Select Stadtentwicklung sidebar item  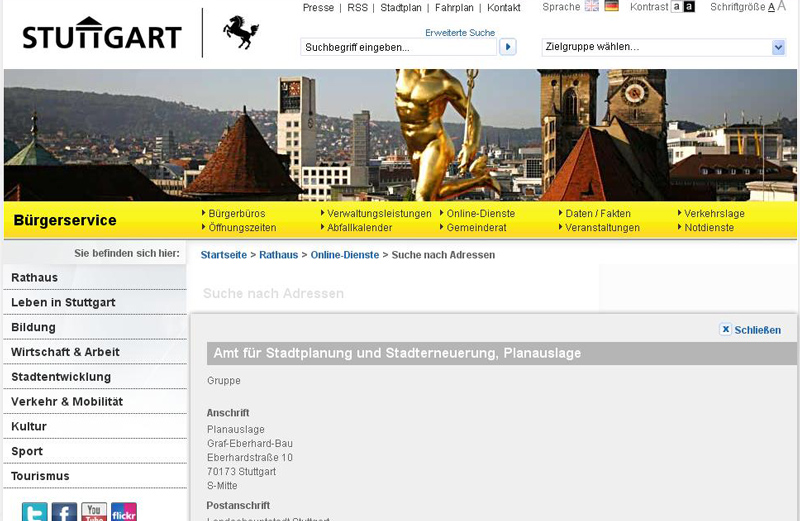coord(95,377)
